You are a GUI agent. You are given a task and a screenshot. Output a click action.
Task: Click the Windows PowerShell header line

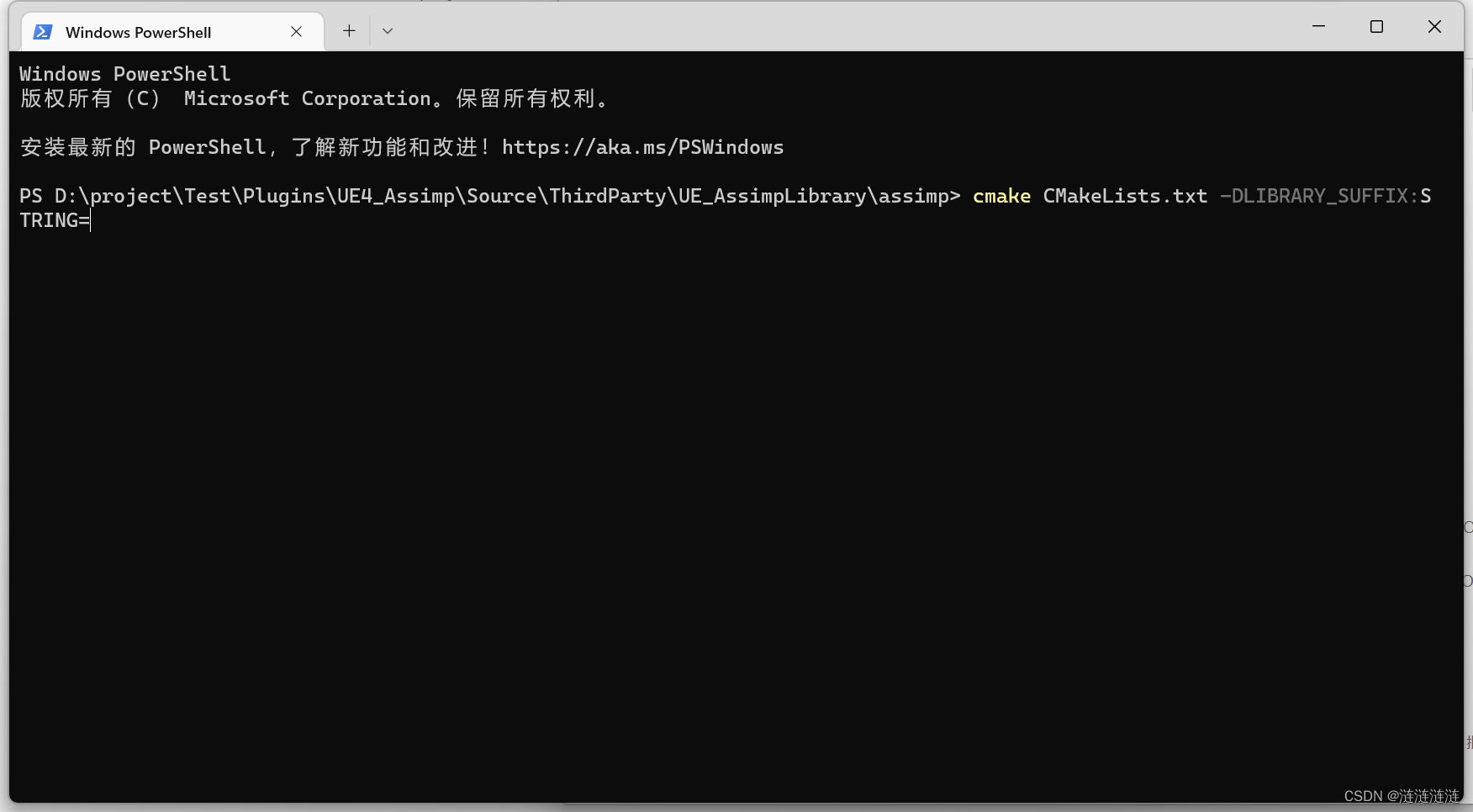[124, 74]
